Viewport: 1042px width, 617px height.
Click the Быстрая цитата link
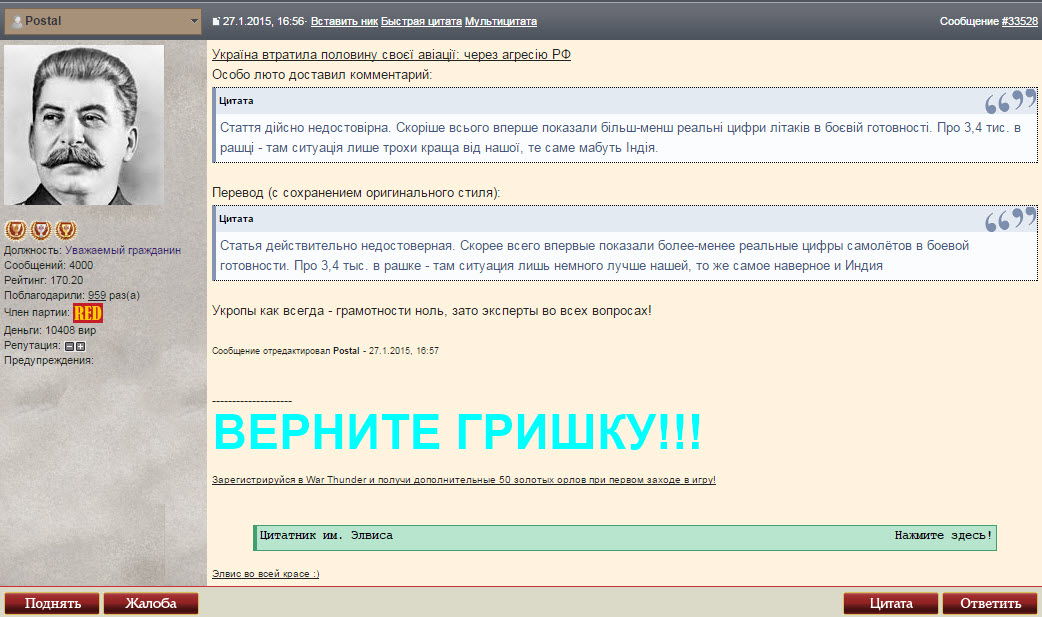tap(421, 21)
